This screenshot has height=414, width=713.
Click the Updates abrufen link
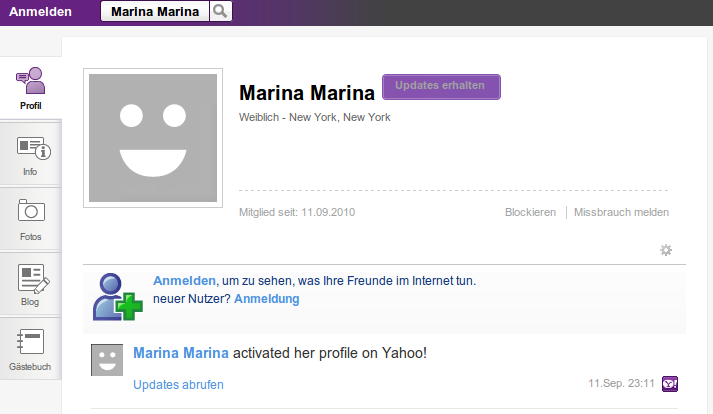click(178, 385)
